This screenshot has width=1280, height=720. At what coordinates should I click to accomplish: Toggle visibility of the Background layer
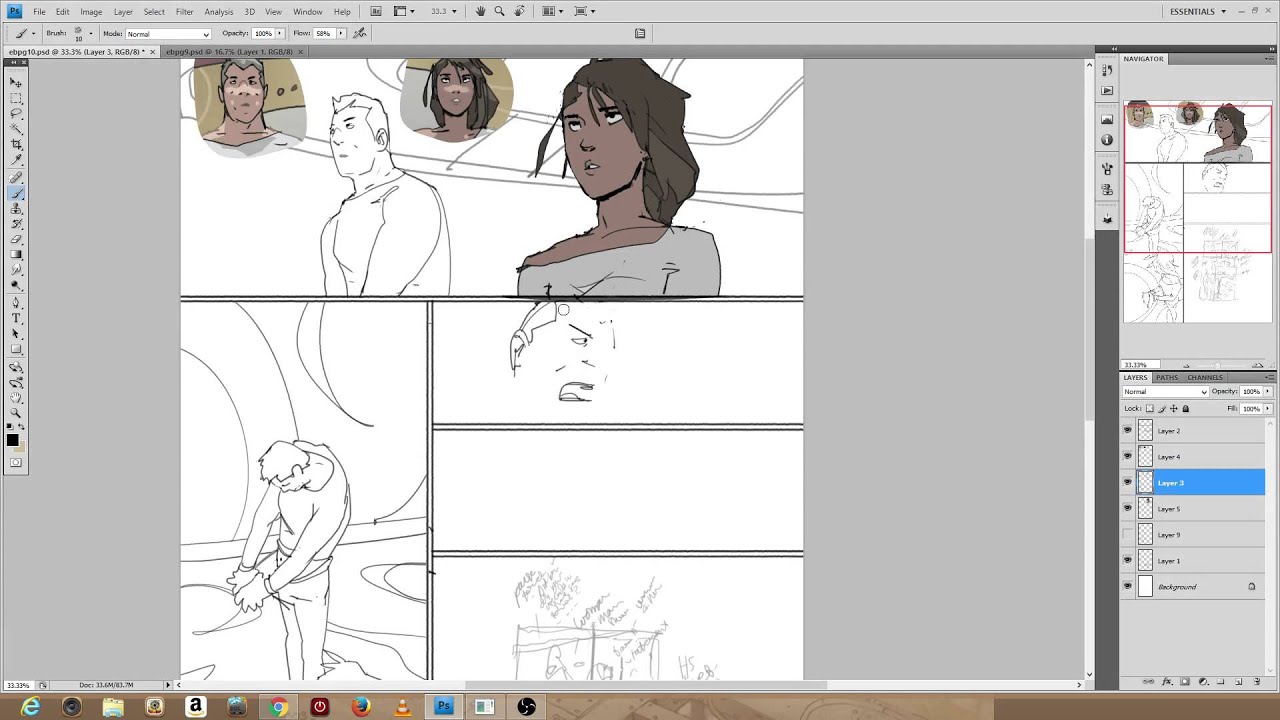[1128, 587]
